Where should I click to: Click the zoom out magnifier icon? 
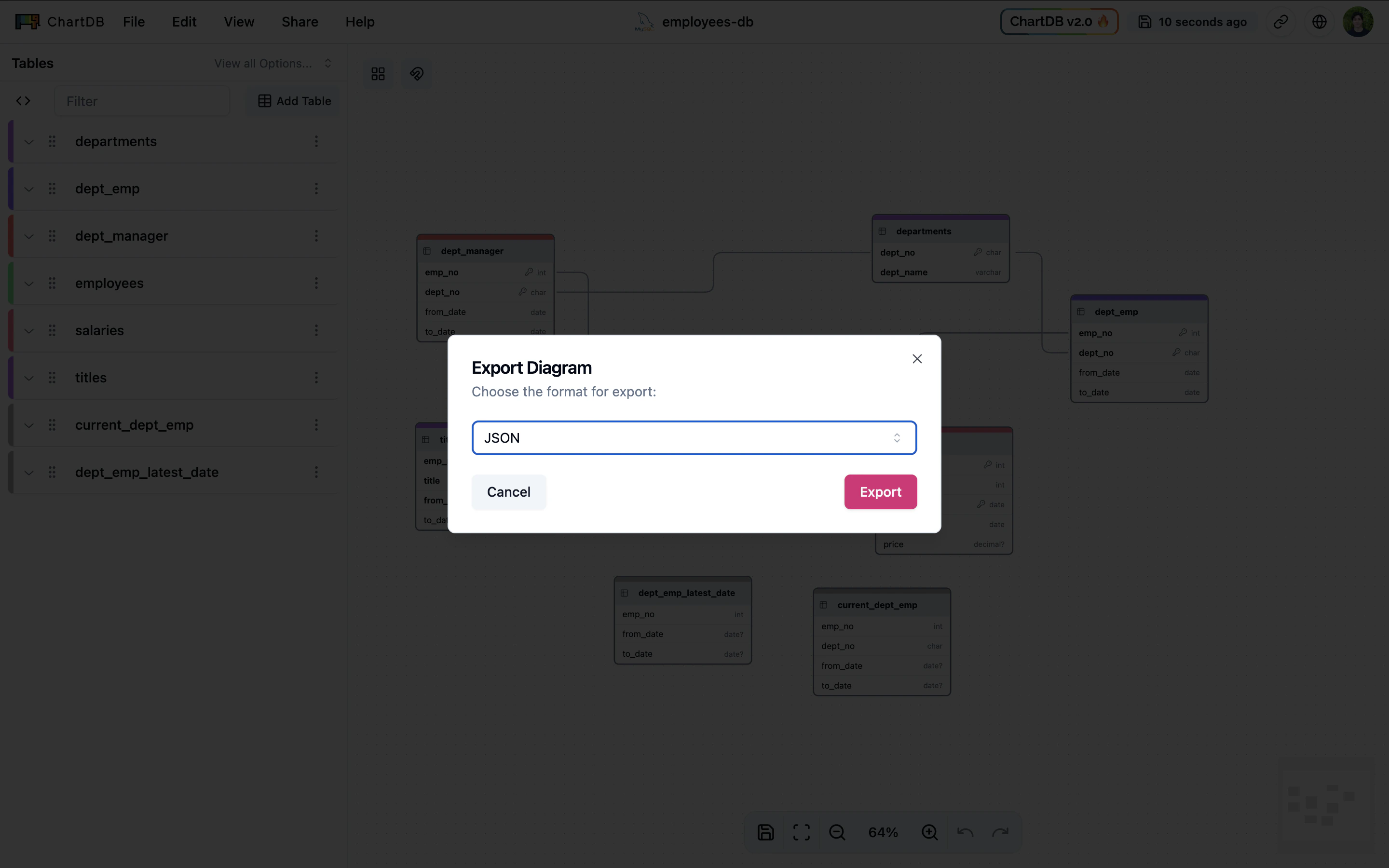pyautogui.click(x=837, y=832)
